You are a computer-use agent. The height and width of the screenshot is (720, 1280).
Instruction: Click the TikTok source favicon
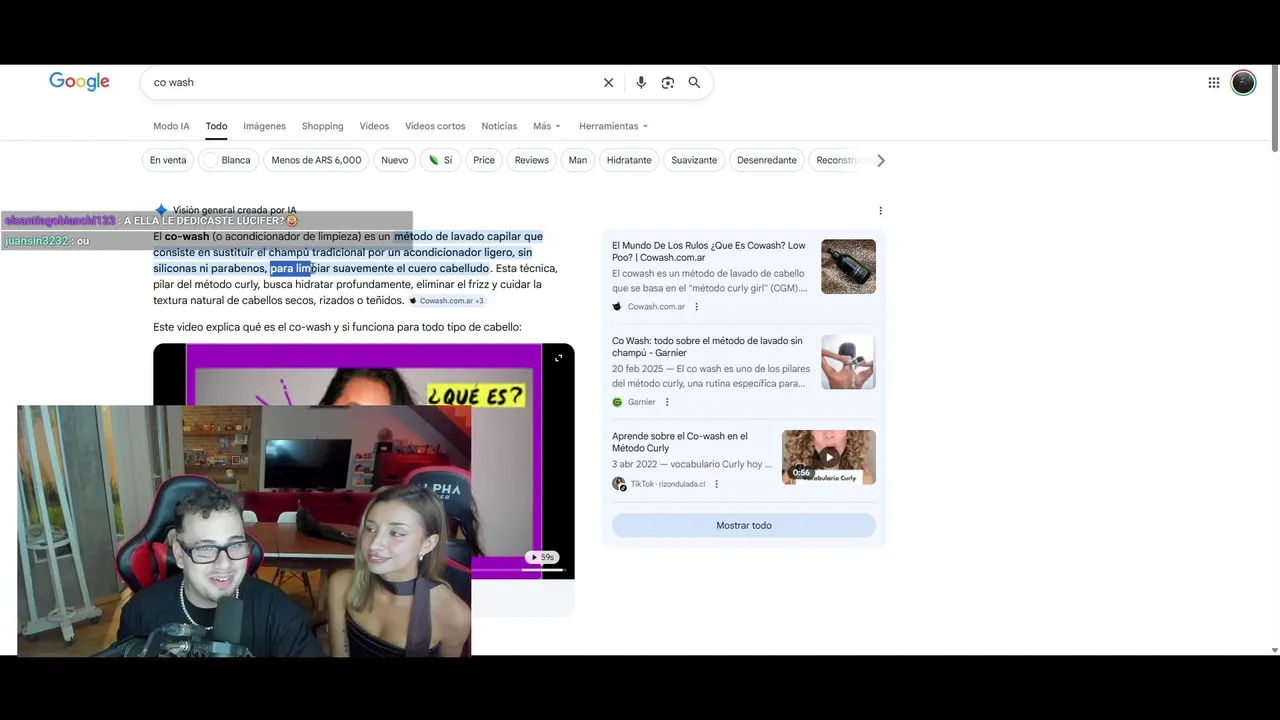pyautogui.click(x=619, y=484)
